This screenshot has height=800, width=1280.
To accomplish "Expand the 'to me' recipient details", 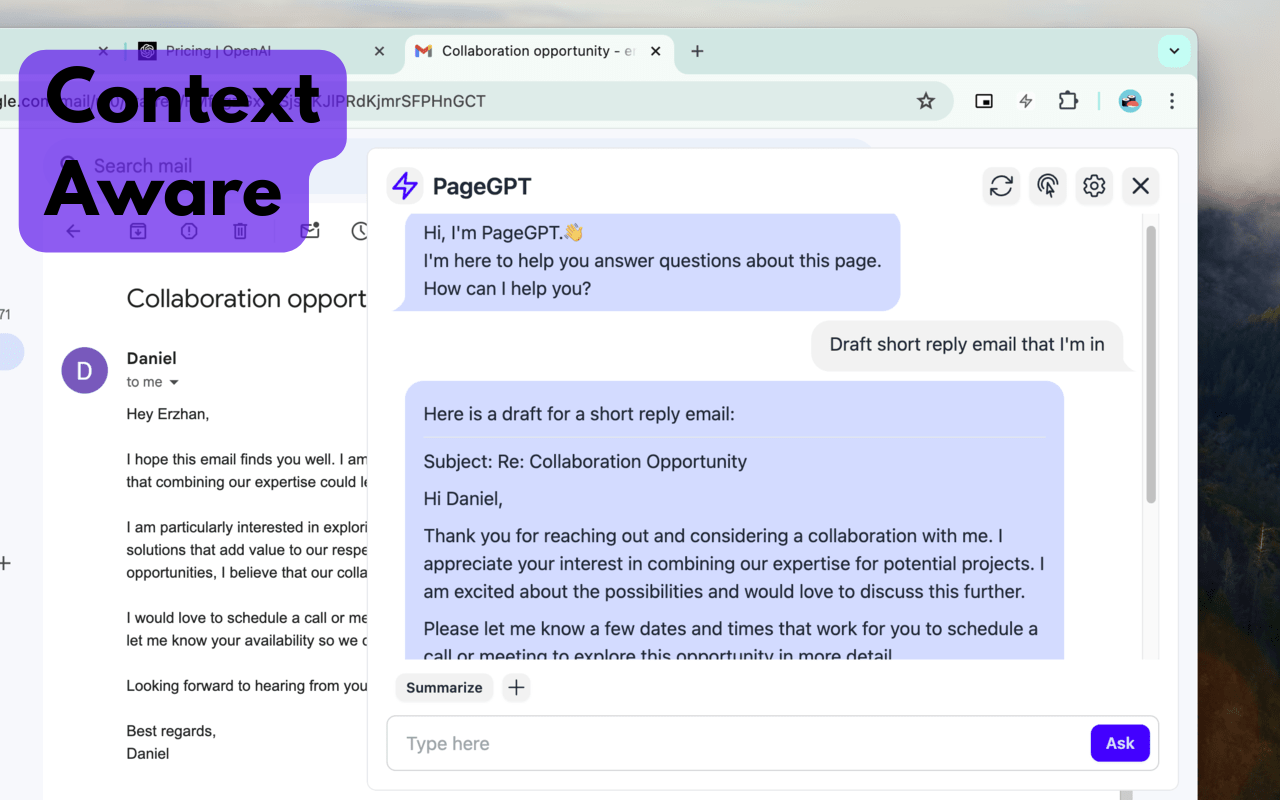I will pyautogui.click(x=172, y=382).
